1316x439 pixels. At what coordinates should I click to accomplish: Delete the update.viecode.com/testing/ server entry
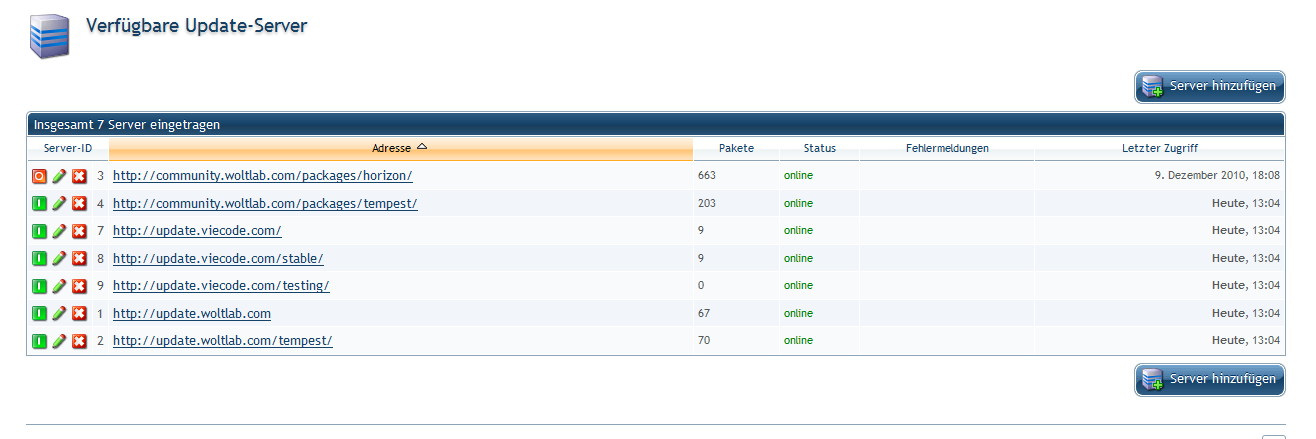tap(79, 286)
